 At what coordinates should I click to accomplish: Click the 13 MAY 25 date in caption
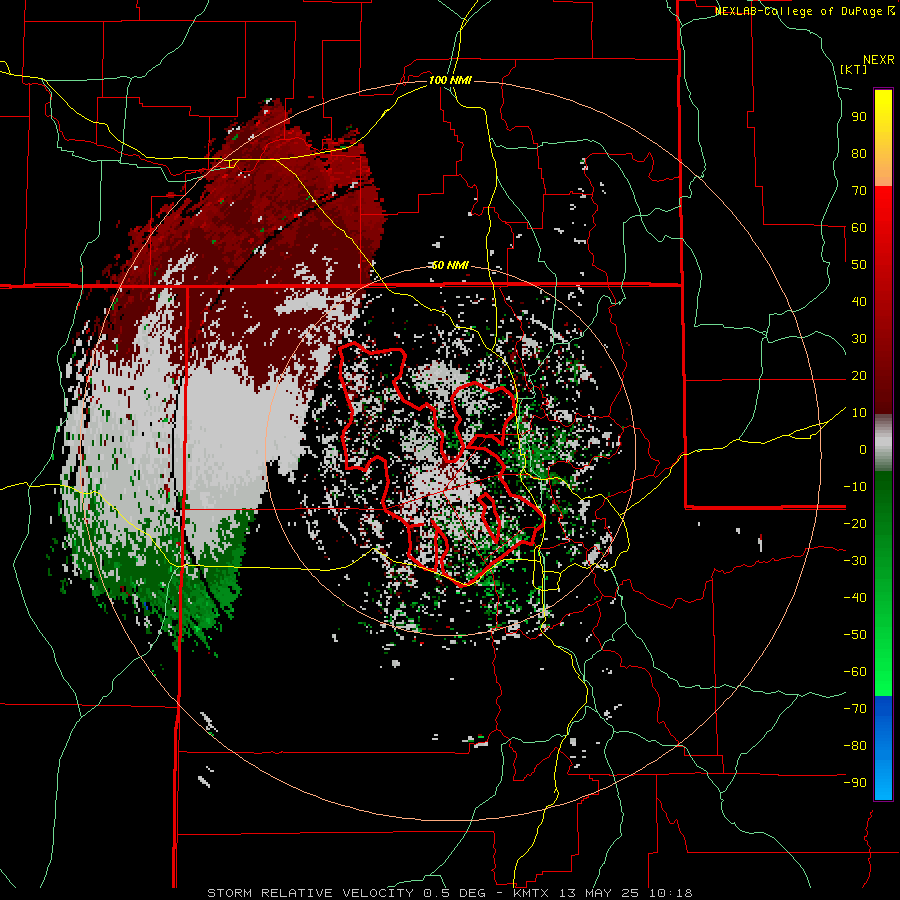point(598,893)
